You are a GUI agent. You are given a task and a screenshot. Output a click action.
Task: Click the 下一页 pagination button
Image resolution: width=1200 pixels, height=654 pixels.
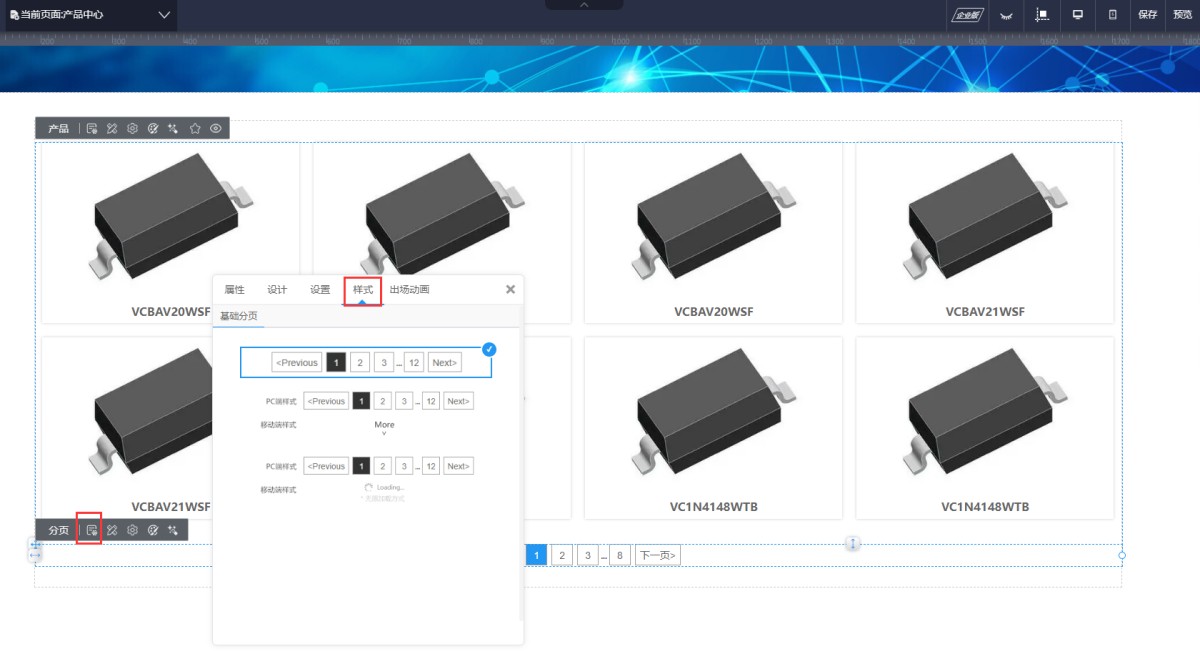(x=658, y=555)
